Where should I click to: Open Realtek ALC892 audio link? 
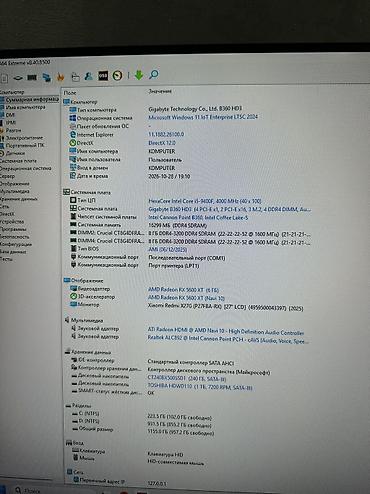point(228,340)
